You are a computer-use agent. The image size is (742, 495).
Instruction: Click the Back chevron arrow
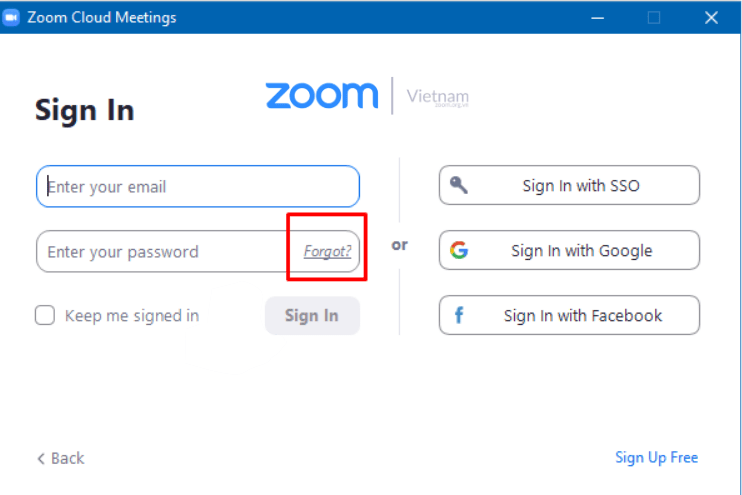(x=41, y=458)
